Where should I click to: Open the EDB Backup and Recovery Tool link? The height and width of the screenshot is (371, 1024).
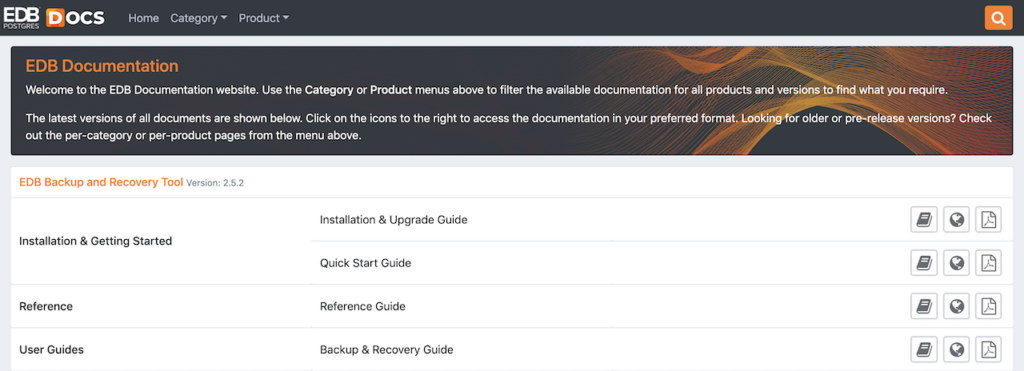tap(101, 182)
